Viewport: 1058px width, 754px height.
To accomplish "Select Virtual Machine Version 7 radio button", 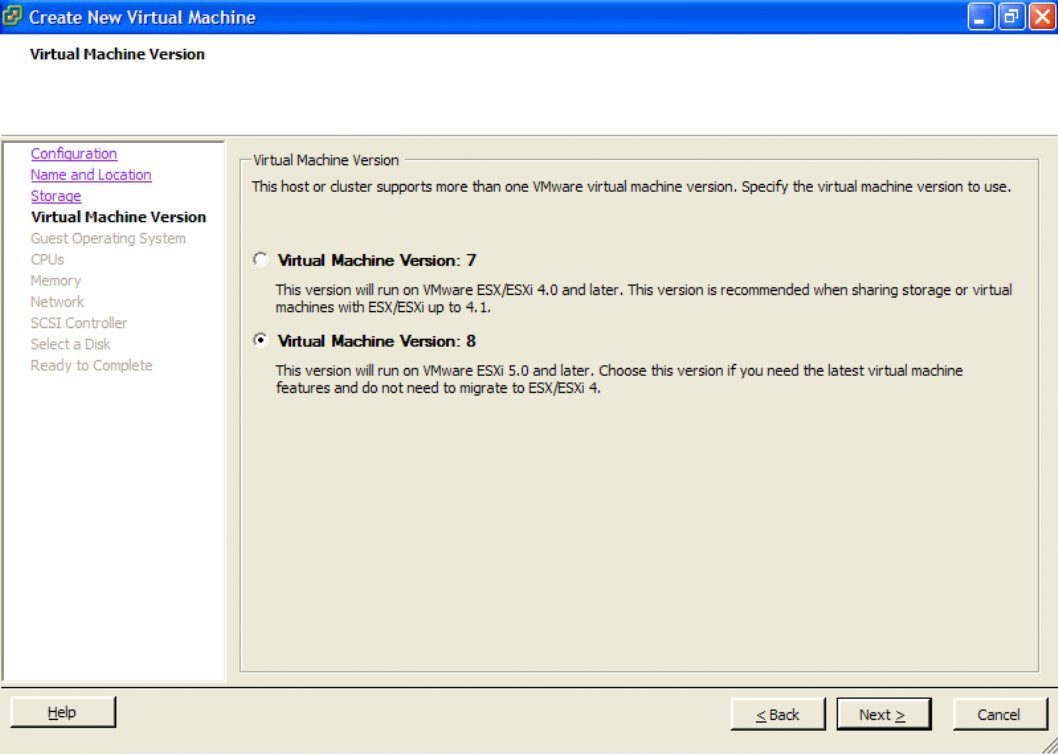I will pos(260,260).
